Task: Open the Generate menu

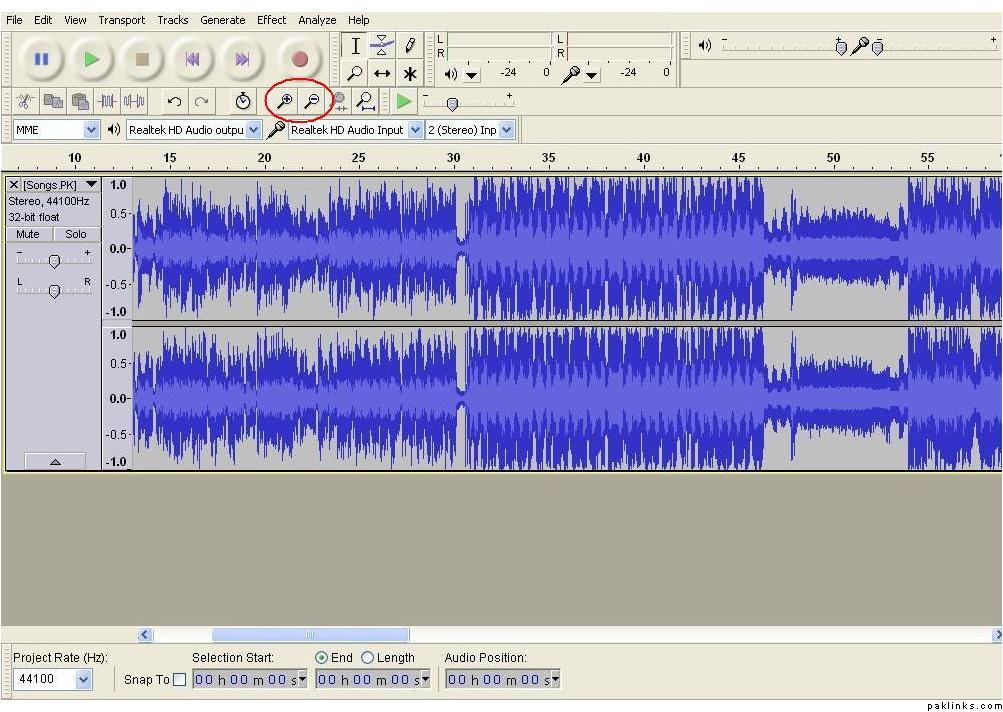Action: (x=222, y=19)
